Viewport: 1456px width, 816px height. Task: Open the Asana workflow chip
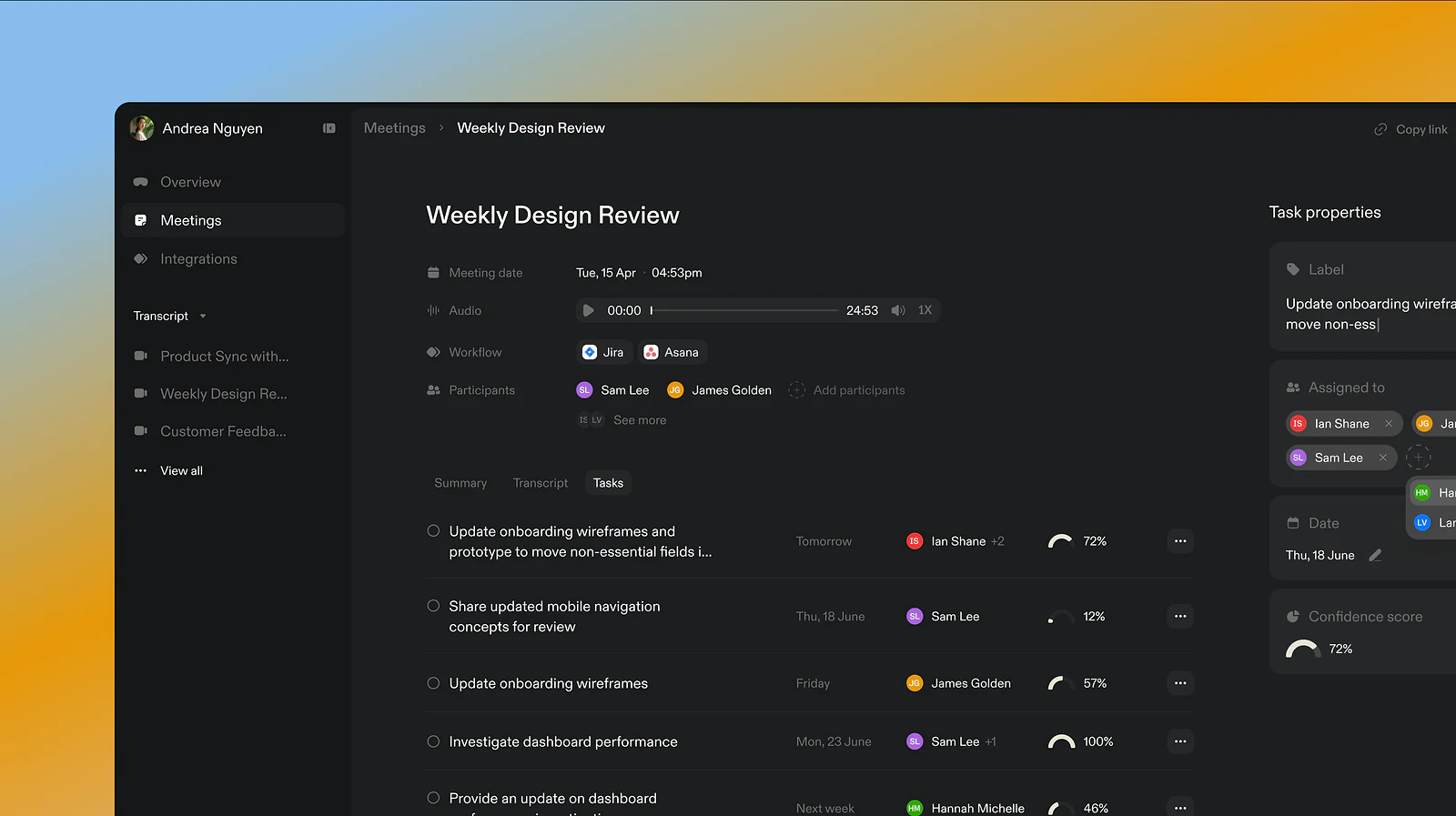(672, 352)
